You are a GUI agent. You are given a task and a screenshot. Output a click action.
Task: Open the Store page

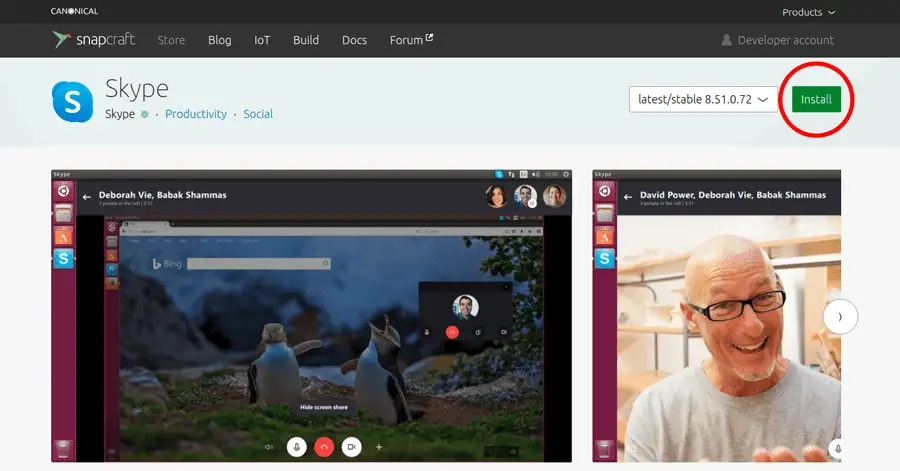click(x=171, y=40)
